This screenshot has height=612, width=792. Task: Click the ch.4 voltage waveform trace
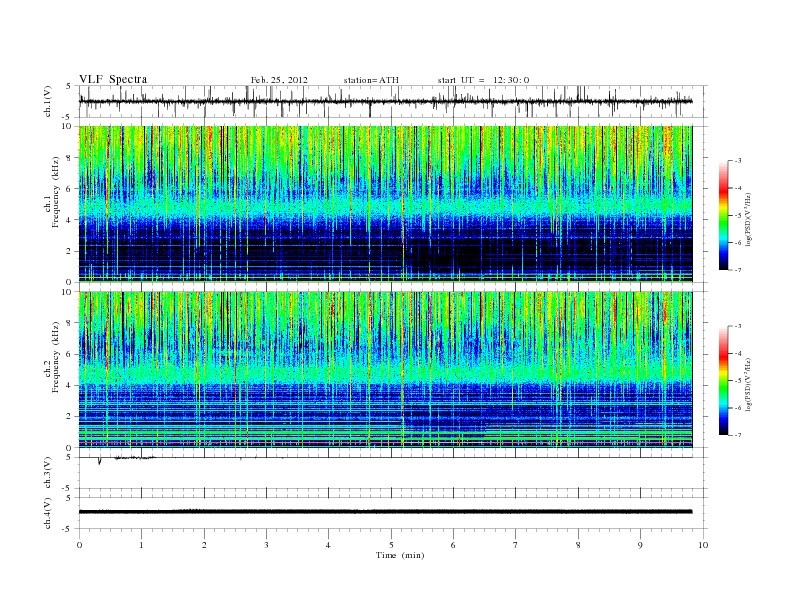point(385,512)
